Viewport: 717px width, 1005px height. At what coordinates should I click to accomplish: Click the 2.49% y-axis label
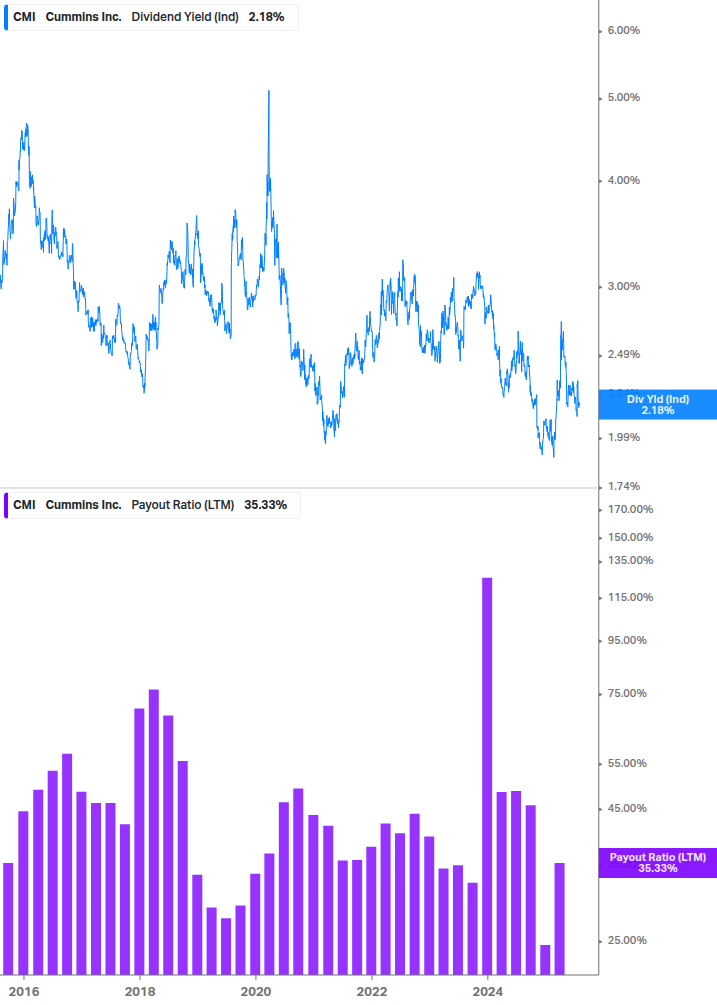(x=623, y=354)
